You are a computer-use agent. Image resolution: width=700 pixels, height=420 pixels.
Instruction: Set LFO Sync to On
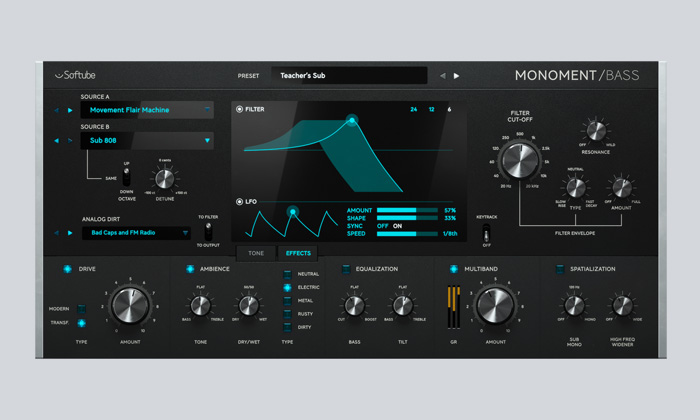(397, 226)
